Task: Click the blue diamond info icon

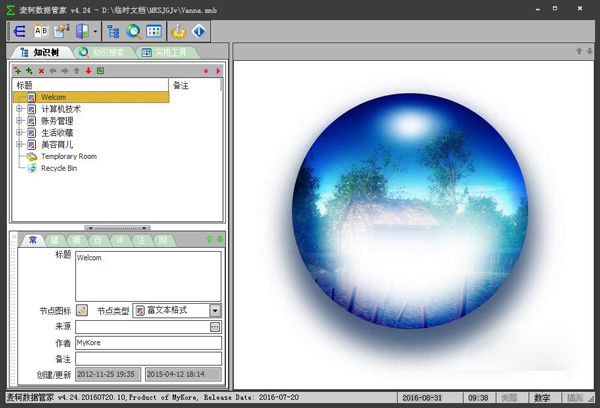Action: point(199,31)
